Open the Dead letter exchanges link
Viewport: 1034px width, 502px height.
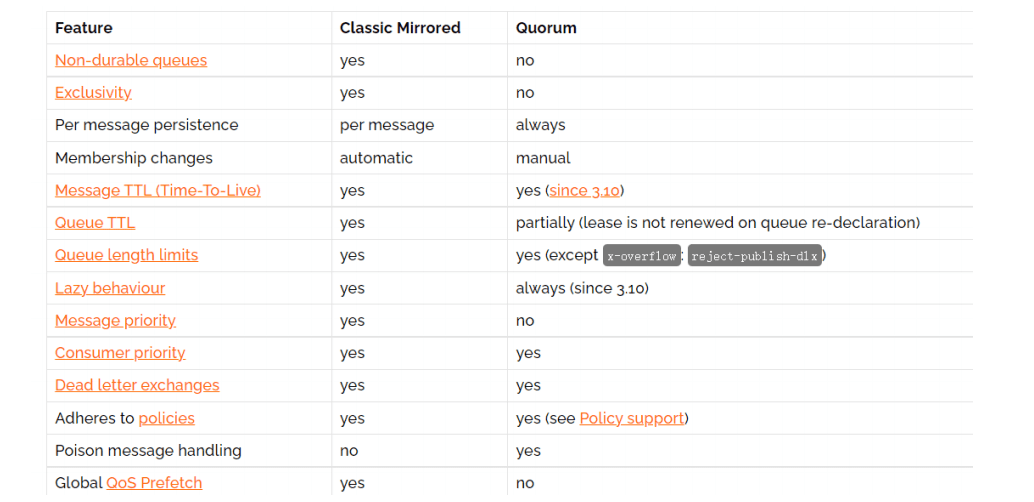[x=137, y=385]
